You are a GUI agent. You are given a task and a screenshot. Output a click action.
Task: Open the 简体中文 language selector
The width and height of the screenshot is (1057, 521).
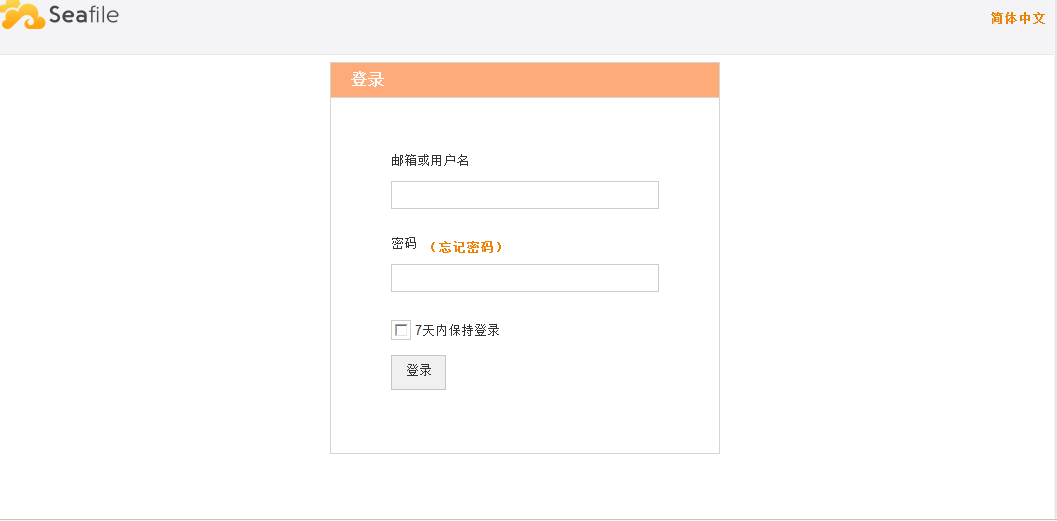click(x=1018, y=19)
